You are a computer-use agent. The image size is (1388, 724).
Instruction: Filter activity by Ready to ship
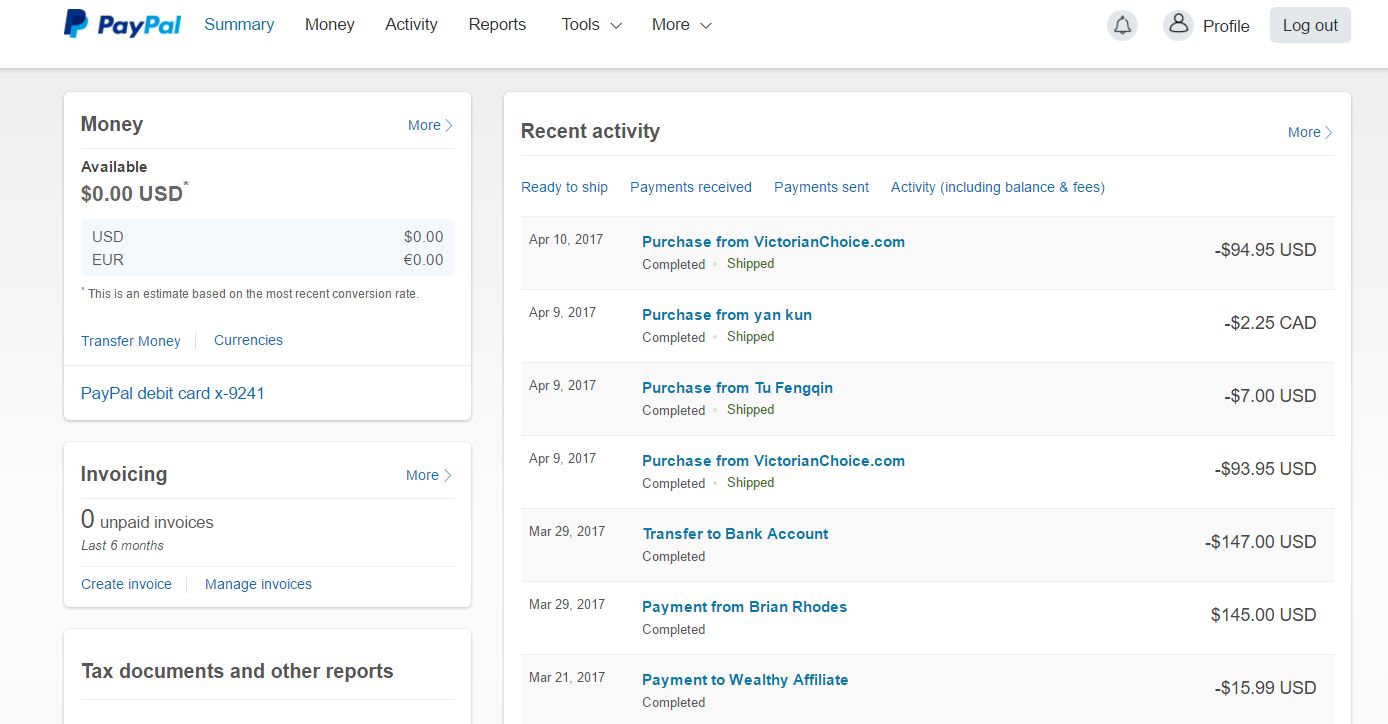(564, 187)
